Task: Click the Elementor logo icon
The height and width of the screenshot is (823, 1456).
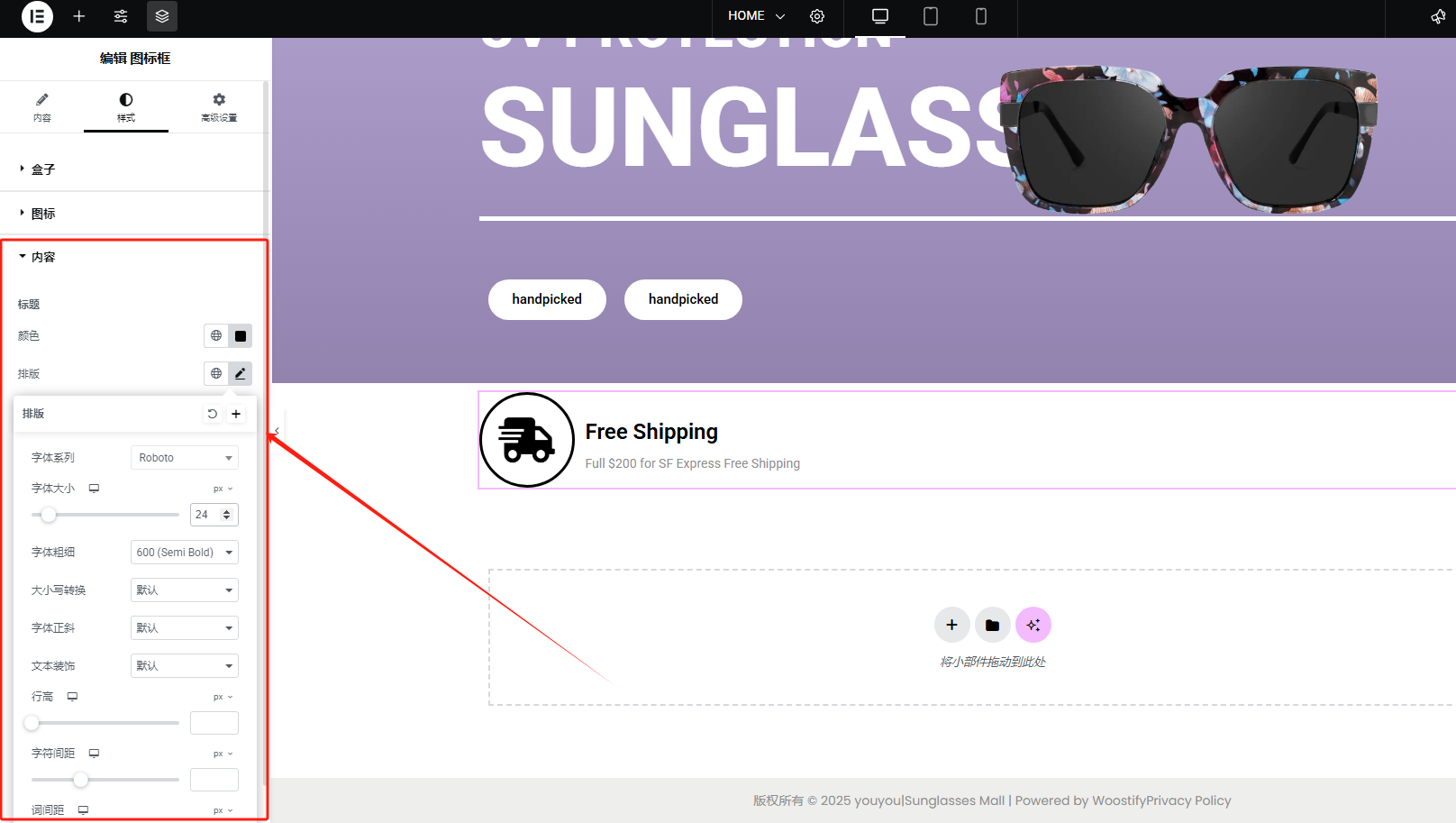Action: 37,16
